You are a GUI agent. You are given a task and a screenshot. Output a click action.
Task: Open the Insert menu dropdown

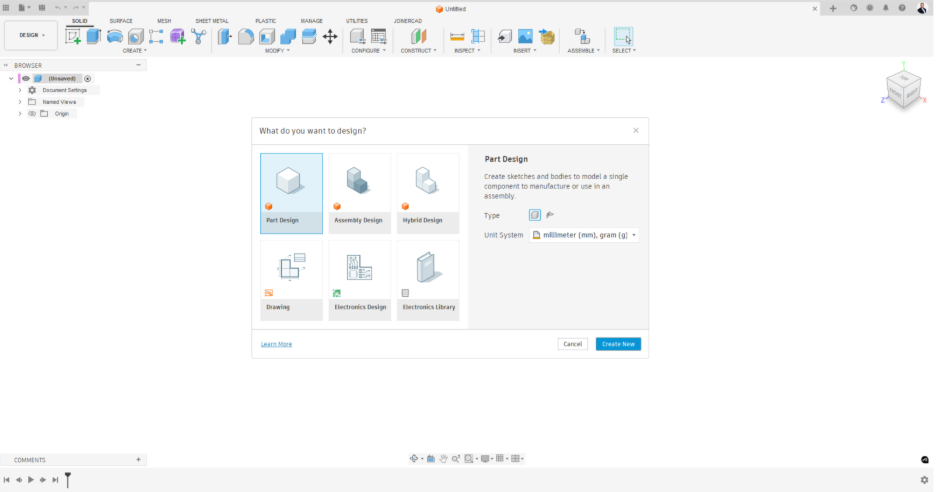(525, 51)
